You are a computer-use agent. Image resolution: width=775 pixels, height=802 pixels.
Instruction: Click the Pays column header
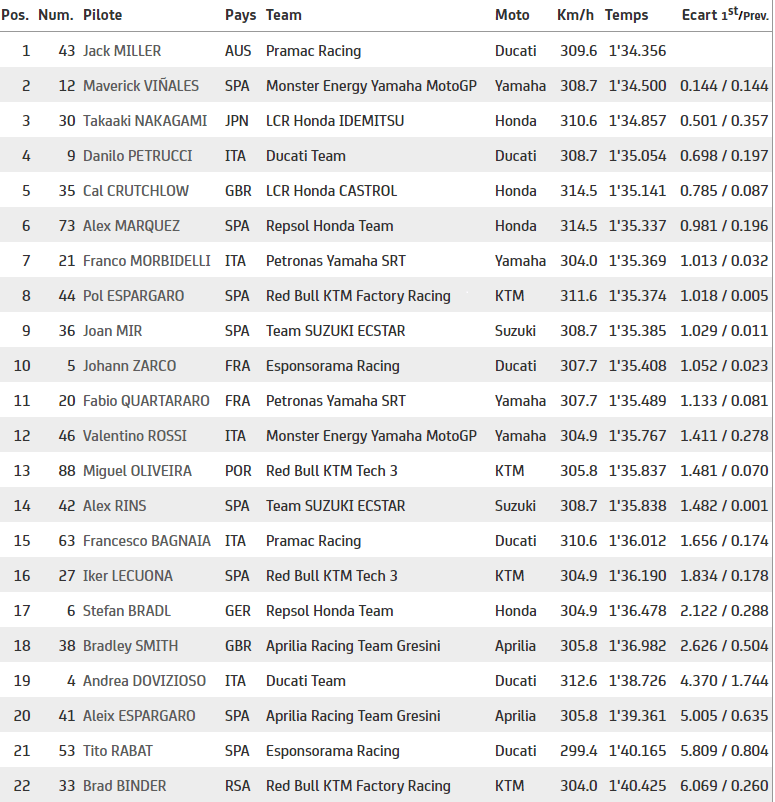tap(240, 15)
